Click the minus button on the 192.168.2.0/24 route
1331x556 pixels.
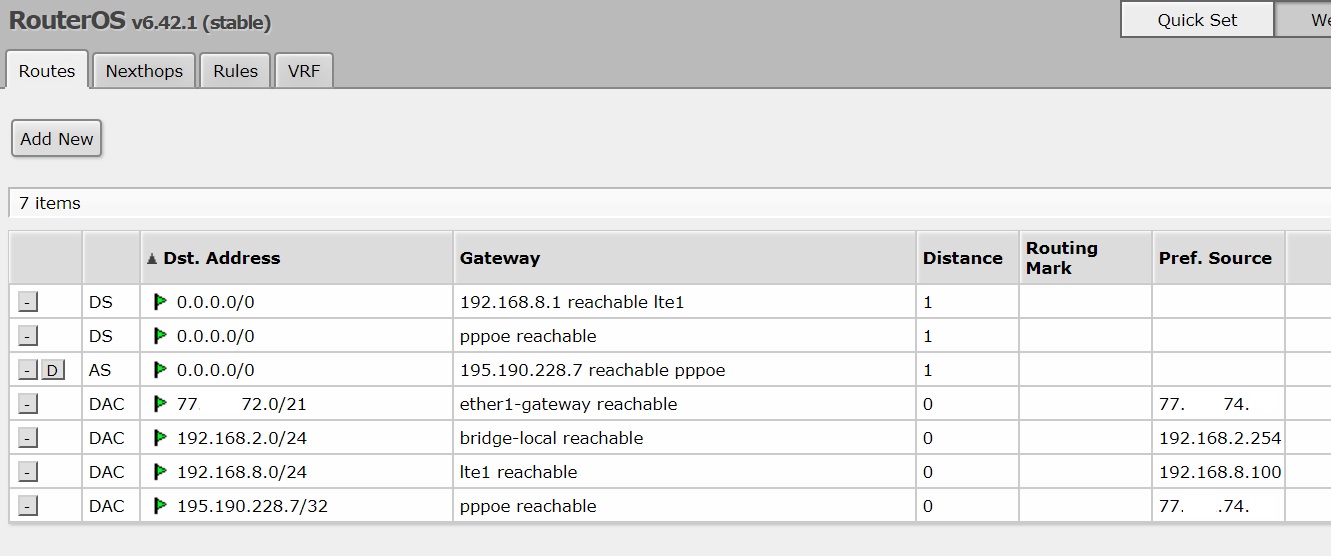coord(28,438)
